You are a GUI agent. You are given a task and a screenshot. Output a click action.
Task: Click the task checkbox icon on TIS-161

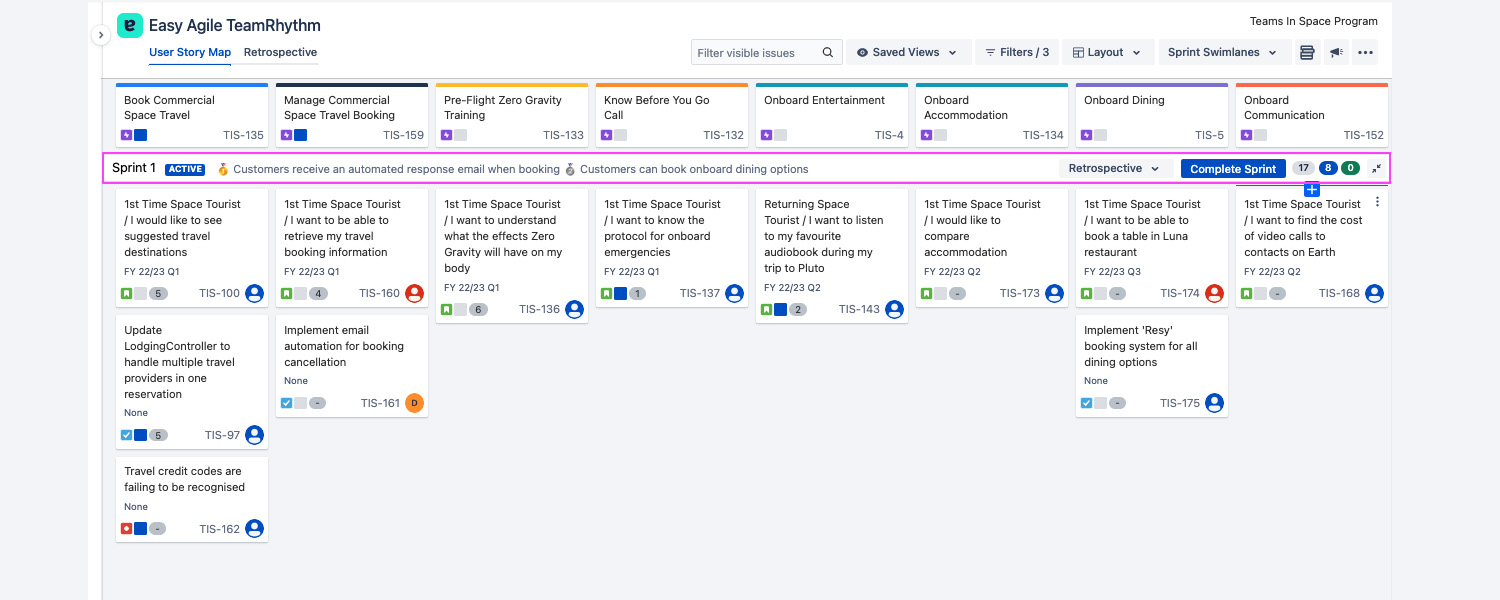pos(287,403)
